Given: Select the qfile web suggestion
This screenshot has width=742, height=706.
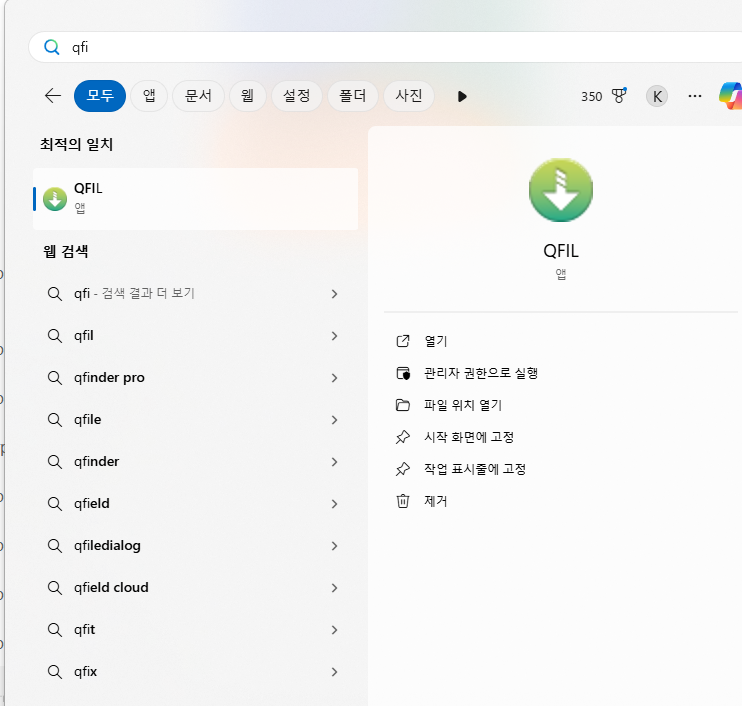Looking at the screenshot, I should click(195, 420).
